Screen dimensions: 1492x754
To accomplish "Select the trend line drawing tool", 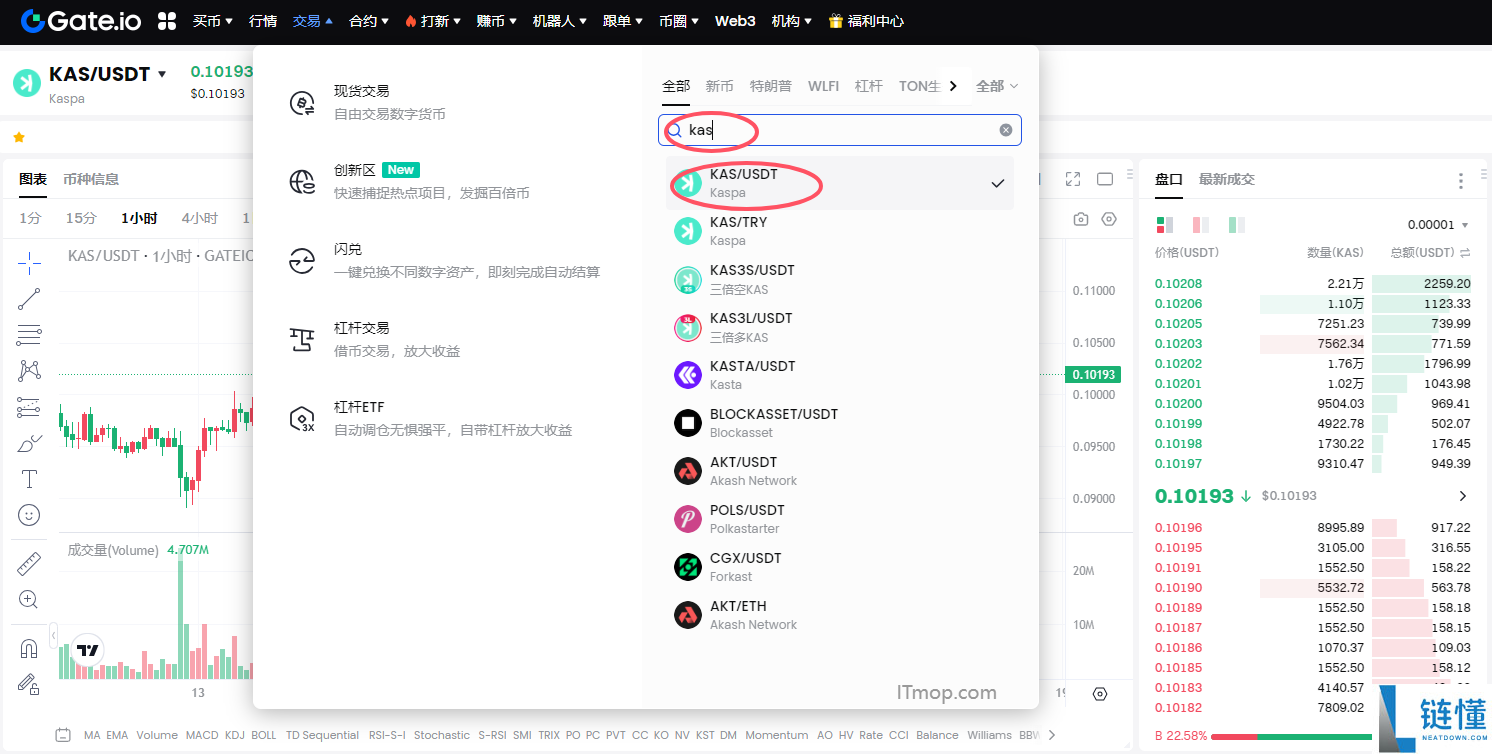I will [x=29, y=299].
